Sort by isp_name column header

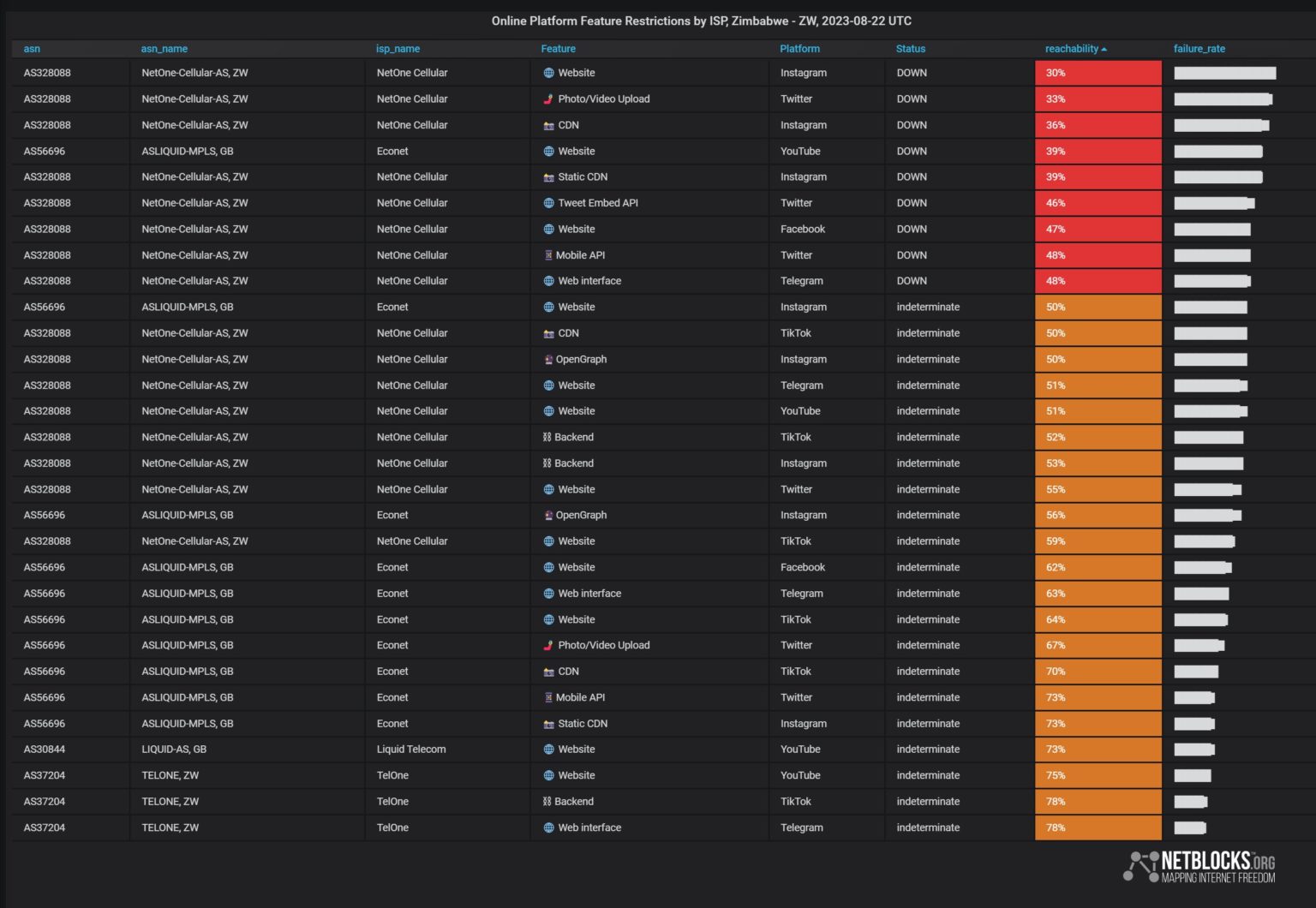click(x=398, y=49)
